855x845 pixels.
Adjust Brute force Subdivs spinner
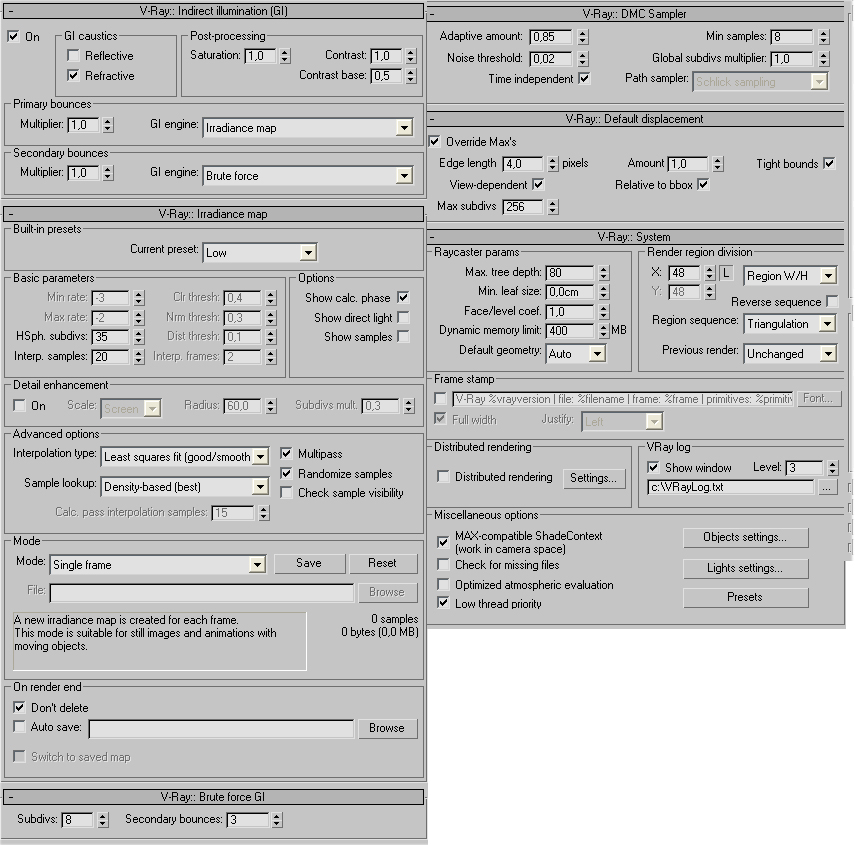click(103, 819)
